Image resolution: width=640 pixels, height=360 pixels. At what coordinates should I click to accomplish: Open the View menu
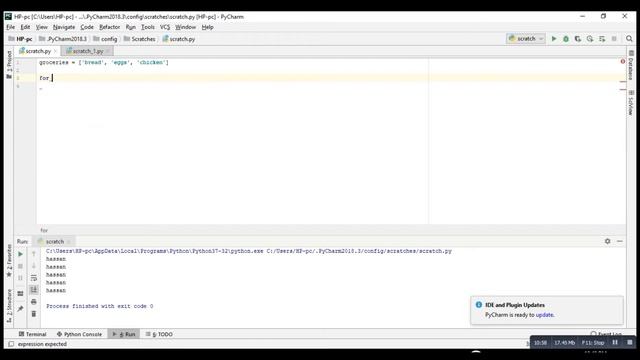click(42, 27)
